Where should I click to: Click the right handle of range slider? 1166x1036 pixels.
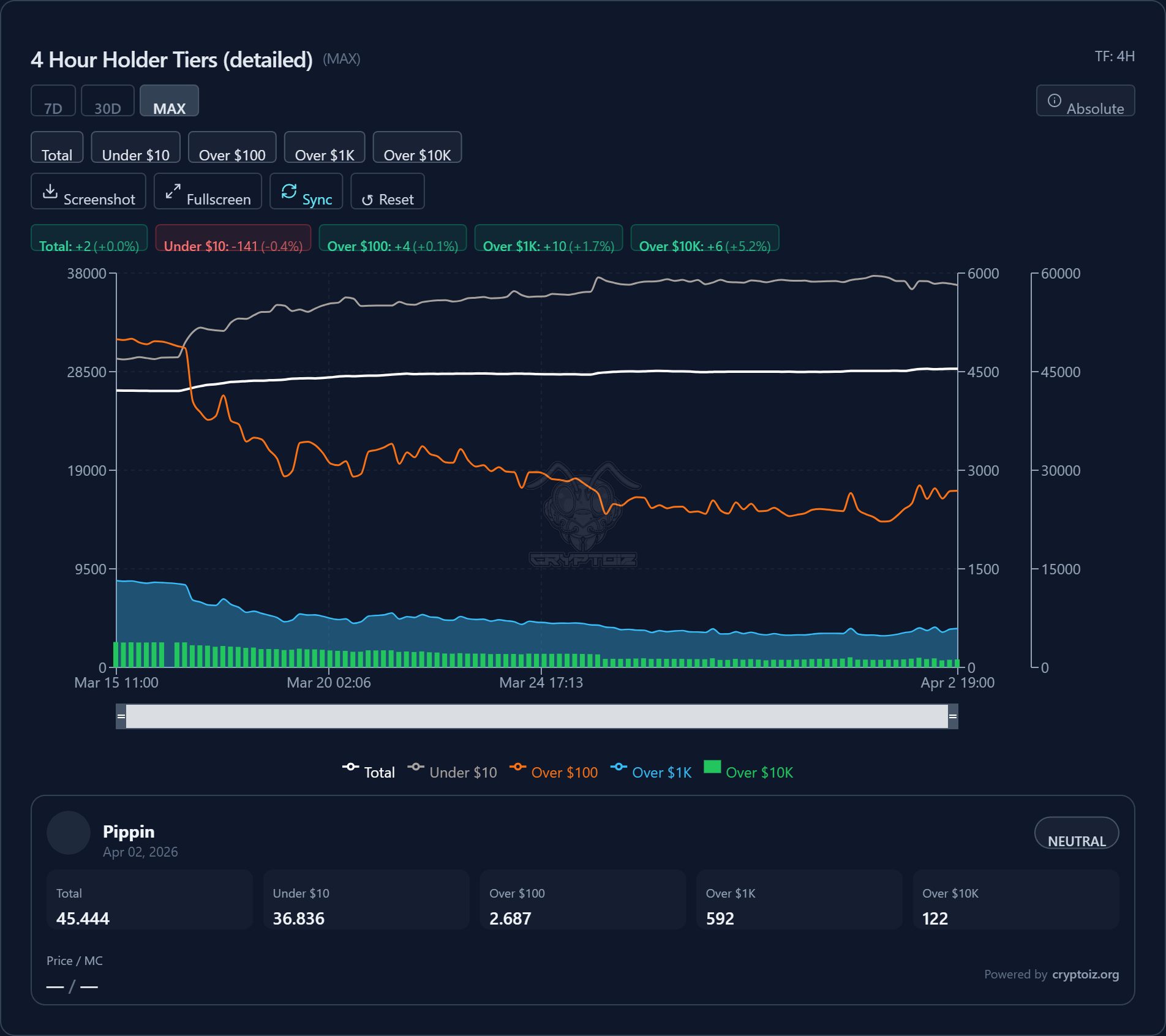pos(953,716)
